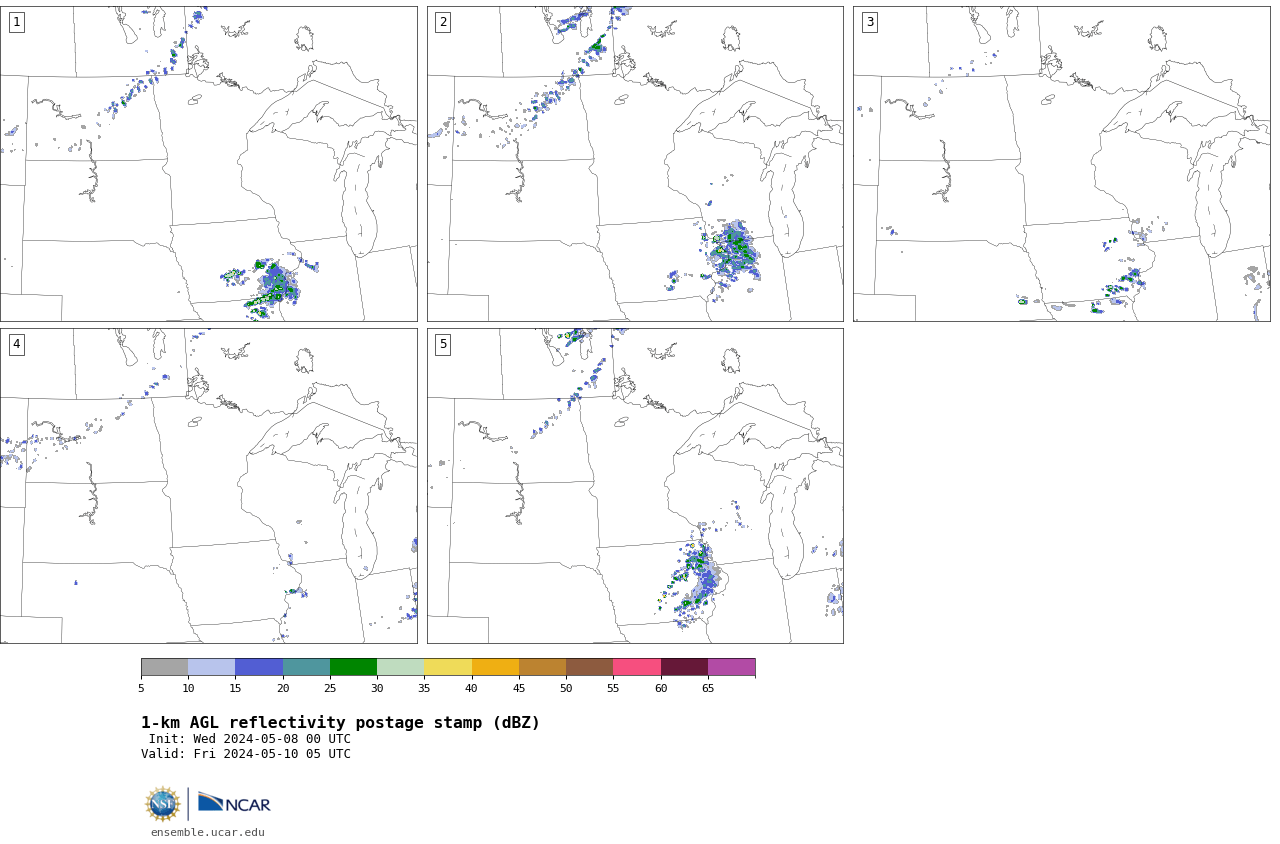1280x844 pixels.
Task: Click the number 3 panel label
Action: 869,22
